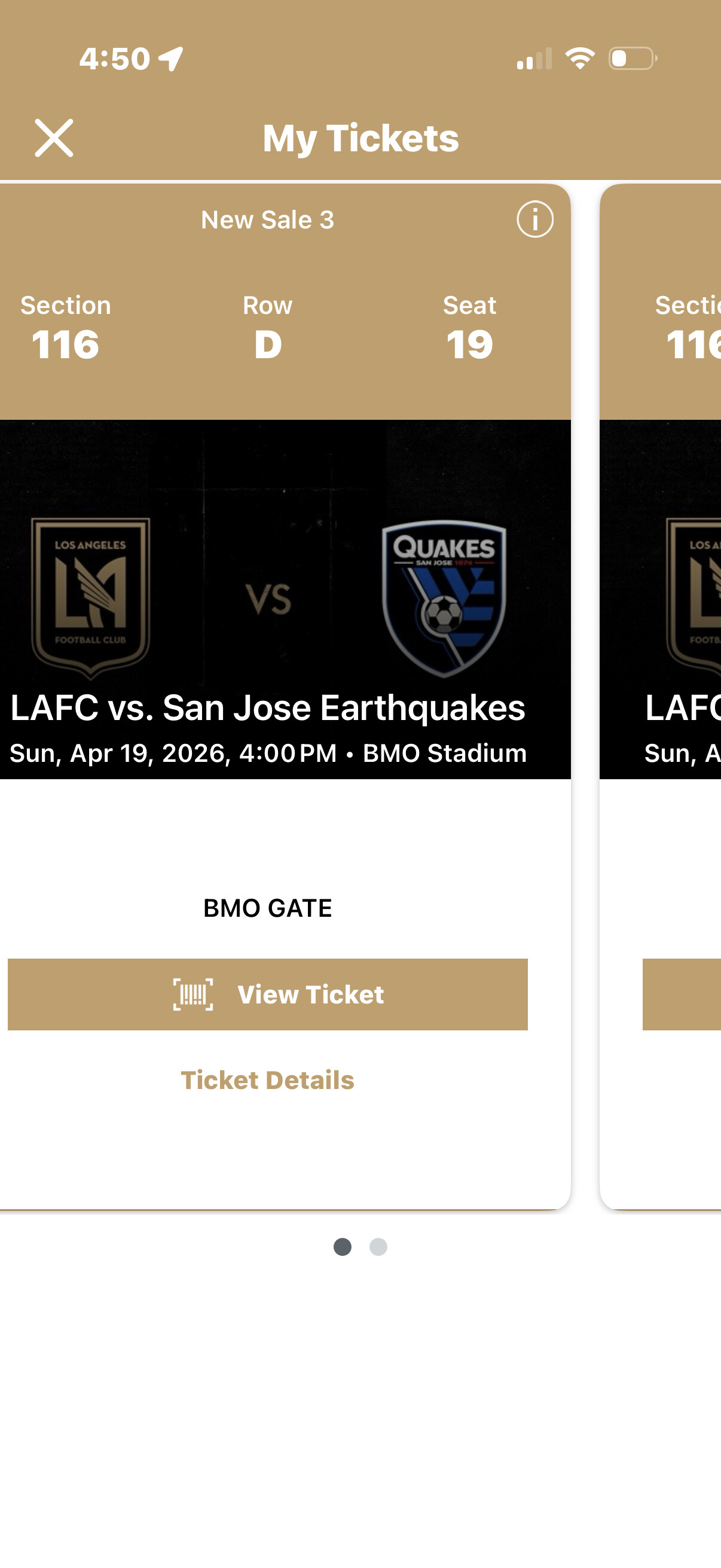Tap the Section 116 label
This screenshot has height=1568, width=721.
pyautogui.click(x=66, y=329)
